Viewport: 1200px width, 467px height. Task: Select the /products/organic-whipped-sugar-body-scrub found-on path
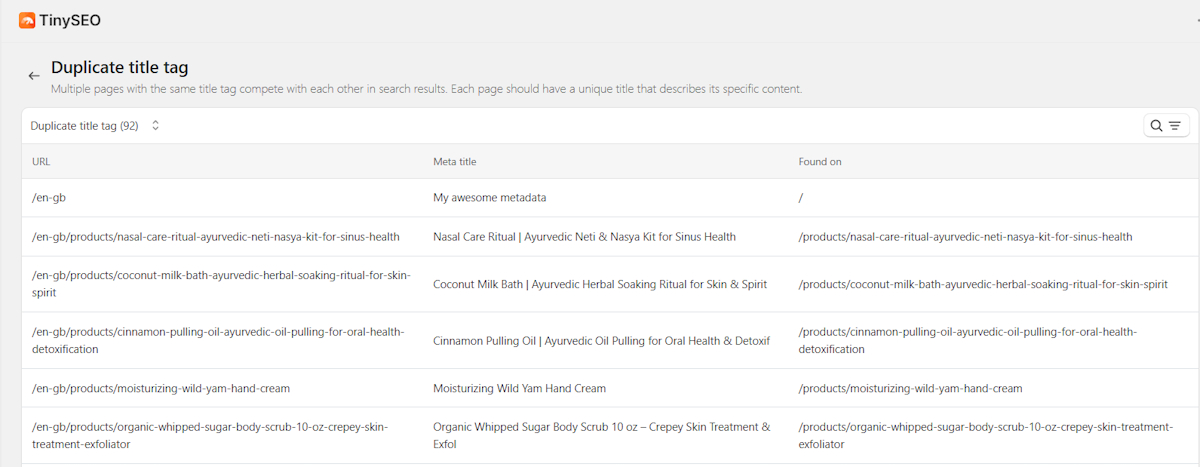point(985,435)
